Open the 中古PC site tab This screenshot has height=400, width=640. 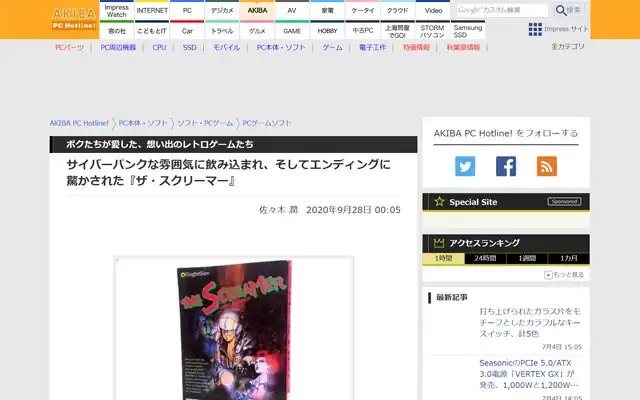tap(362, 31)
